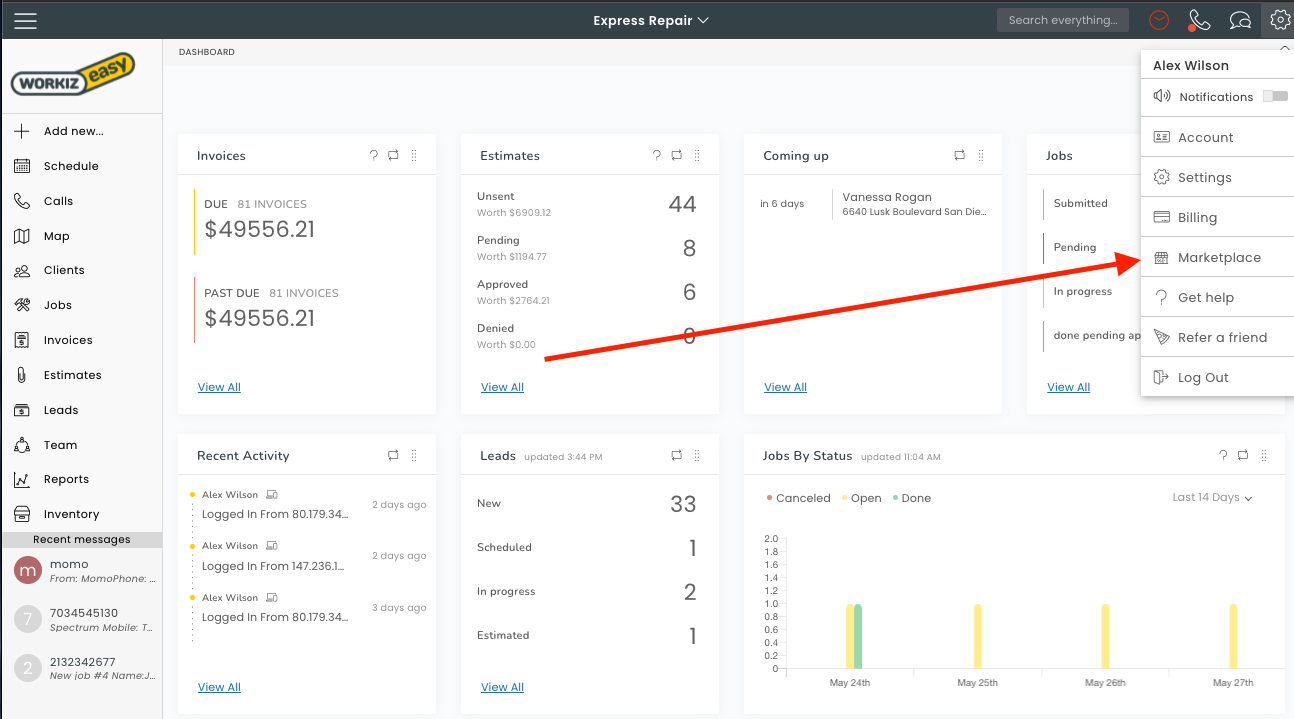Show help for the Estimates widget
1294x719 pixels.
coord(657,156)
